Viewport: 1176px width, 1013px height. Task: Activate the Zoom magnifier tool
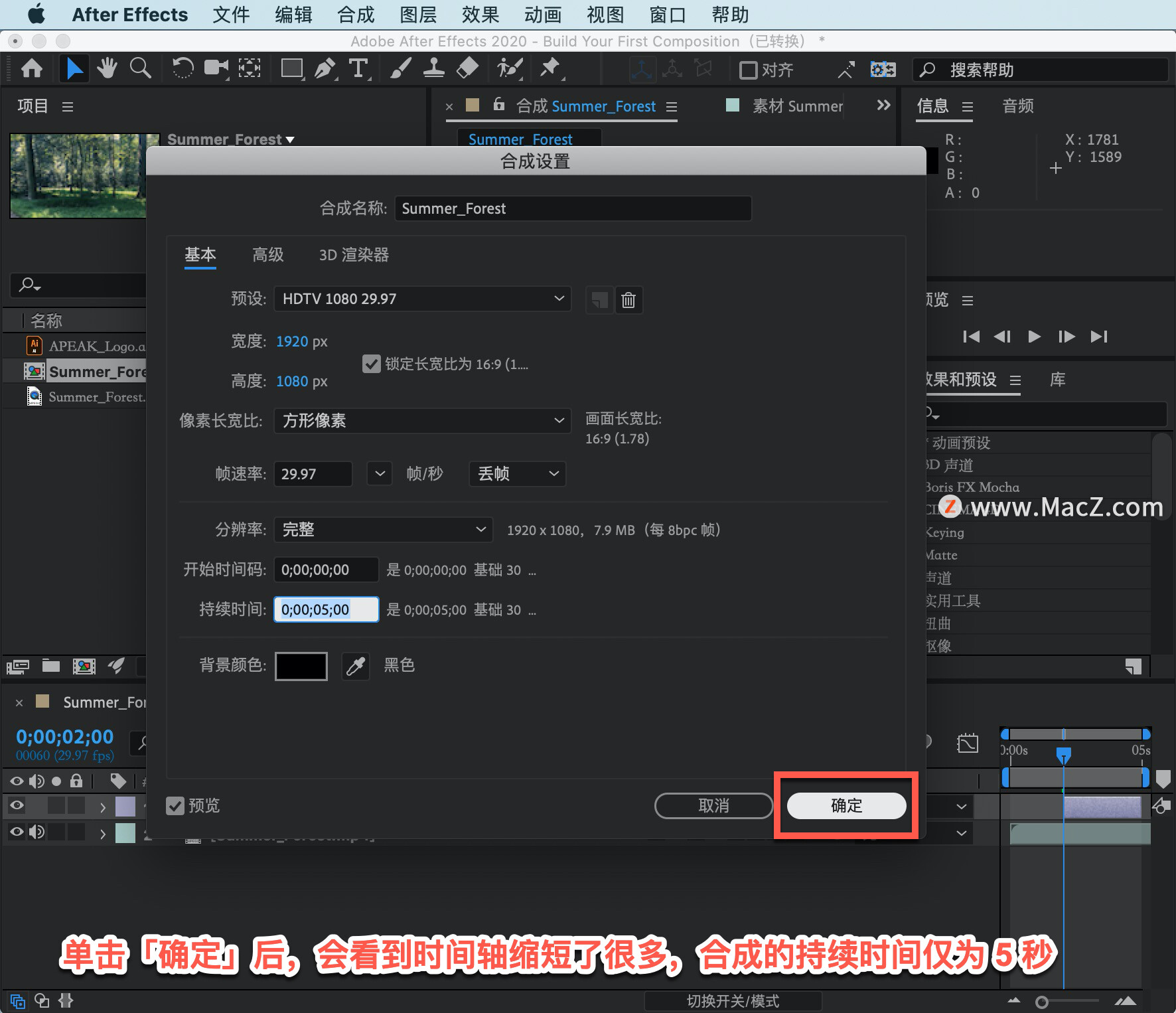click(140, 68)
